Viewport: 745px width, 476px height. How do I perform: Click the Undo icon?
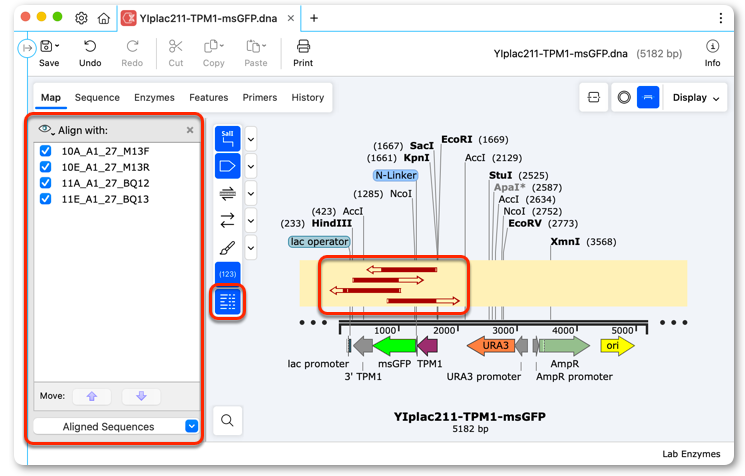click(x=90, y=47)
